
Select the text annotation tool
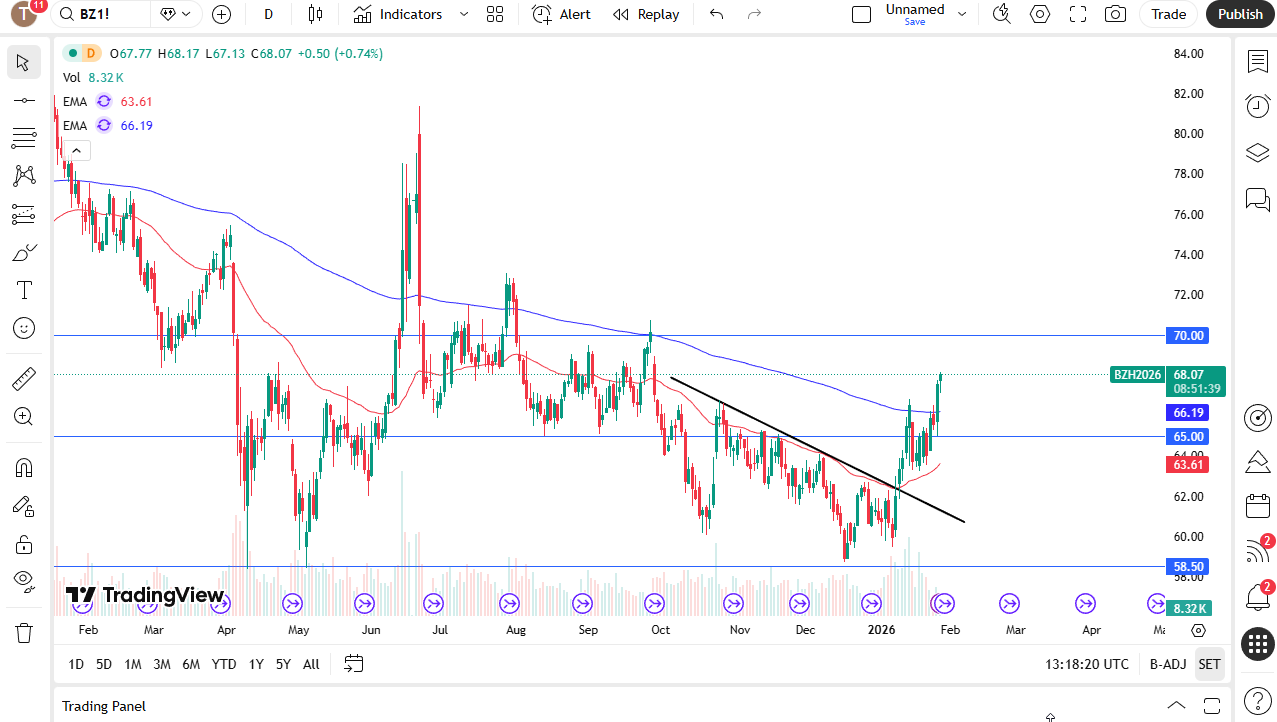coord(24,290)
